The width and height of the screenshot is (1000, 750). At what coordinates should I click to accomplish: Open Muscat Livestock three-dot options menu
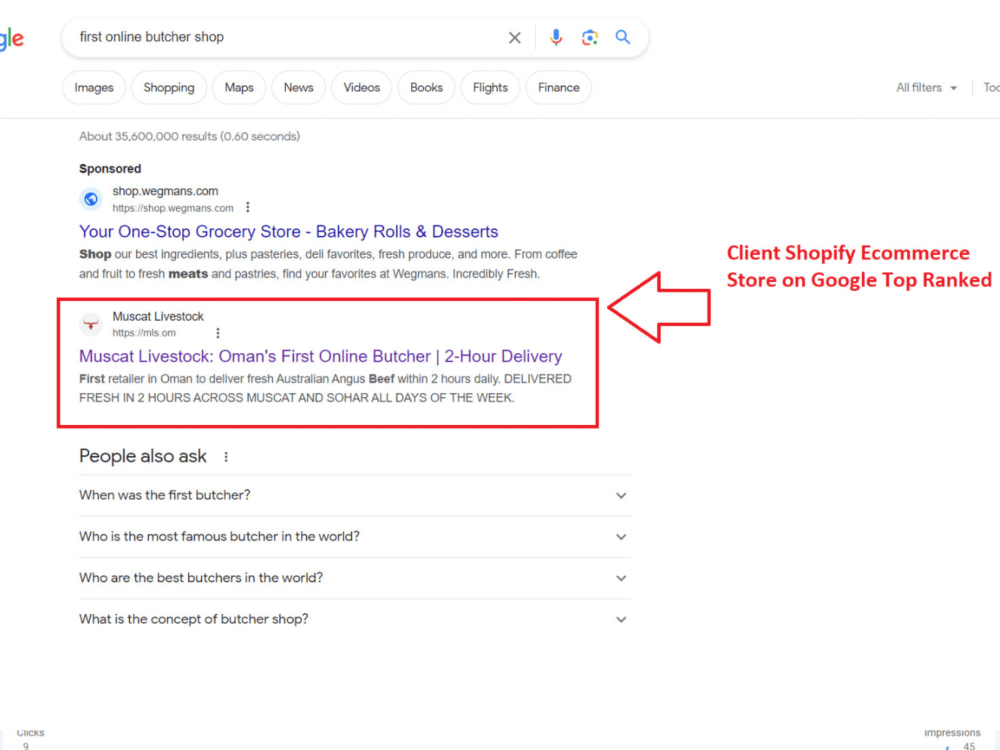click(218, 333)
